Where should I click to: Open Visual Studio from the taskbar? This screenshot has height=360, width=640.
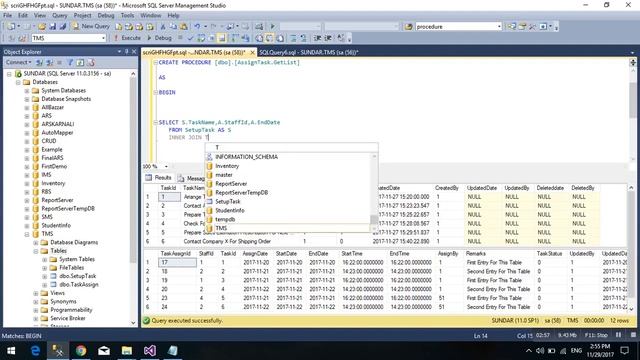click(150, 351)
